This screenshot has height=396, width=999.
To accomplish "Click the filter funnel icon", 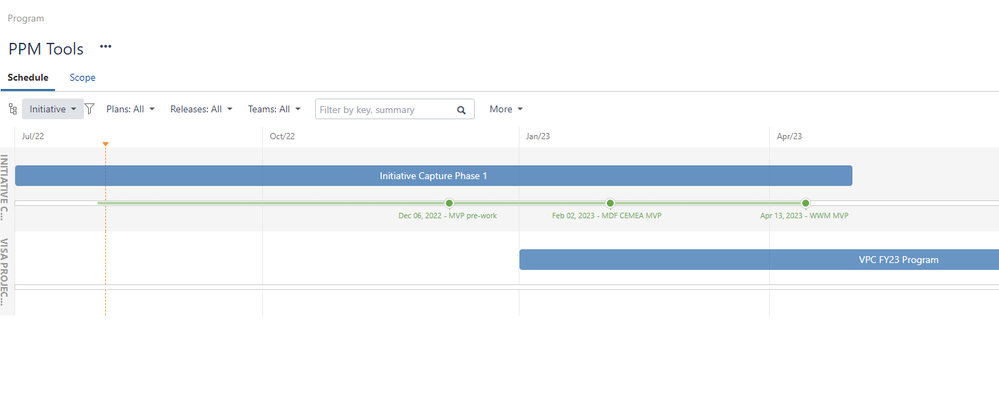I will point(90,109).
